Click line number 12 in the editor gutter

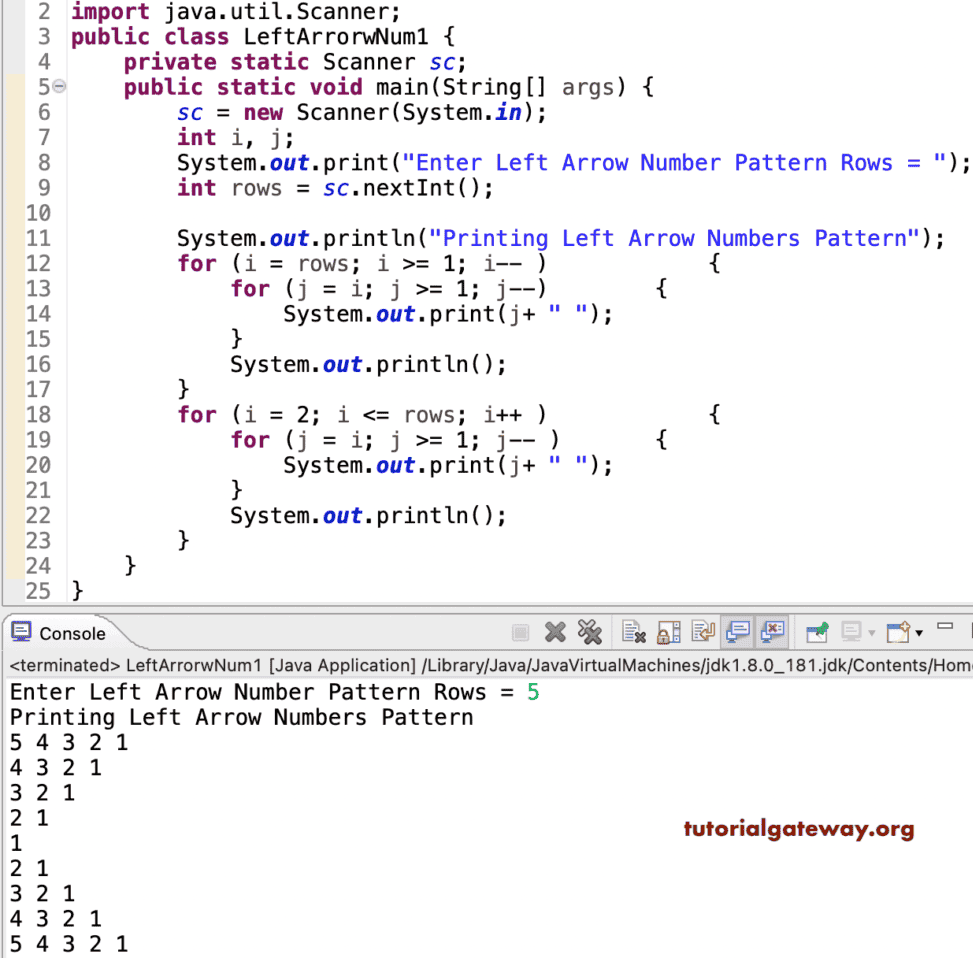click(x=38, y=263)
